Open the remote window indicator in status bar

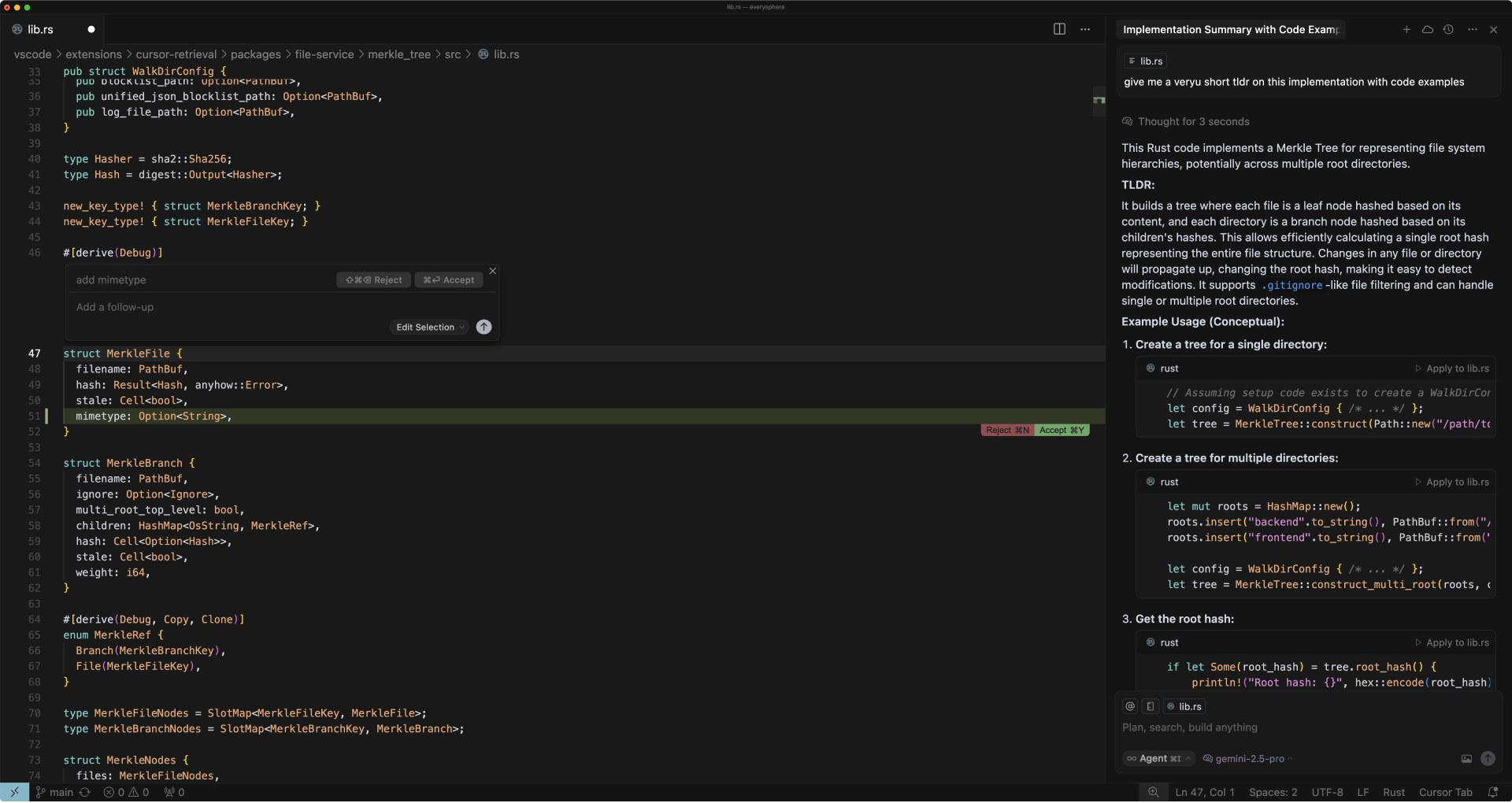tap(14, 793)
